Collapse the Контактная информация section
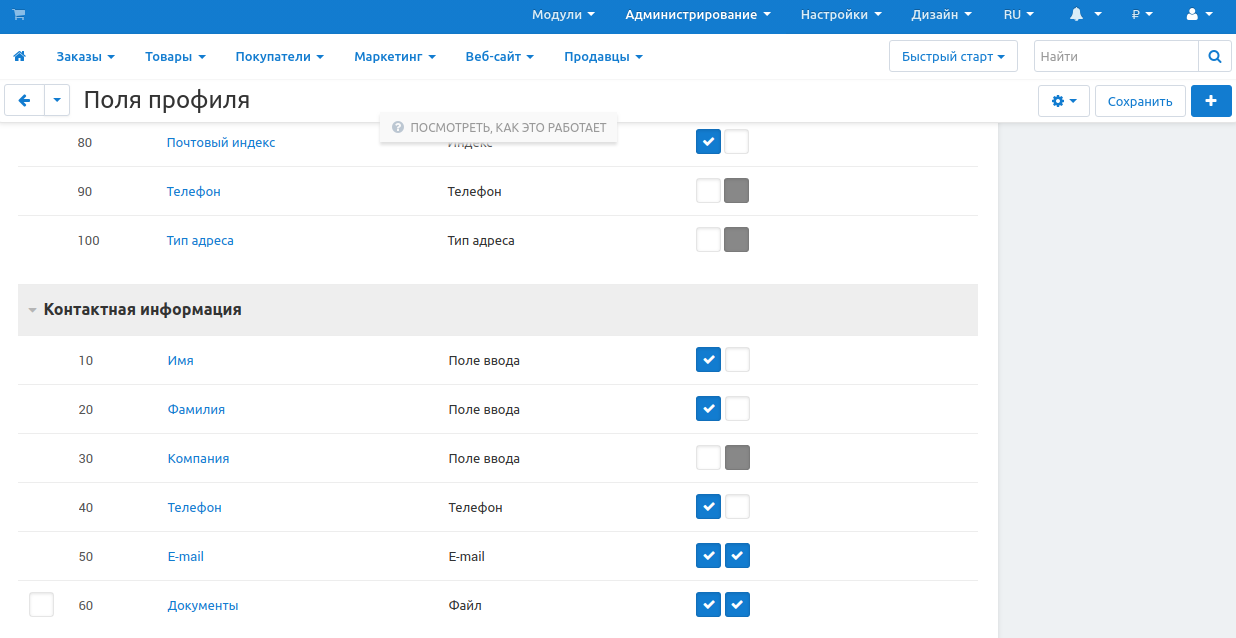 click(32, 311)
